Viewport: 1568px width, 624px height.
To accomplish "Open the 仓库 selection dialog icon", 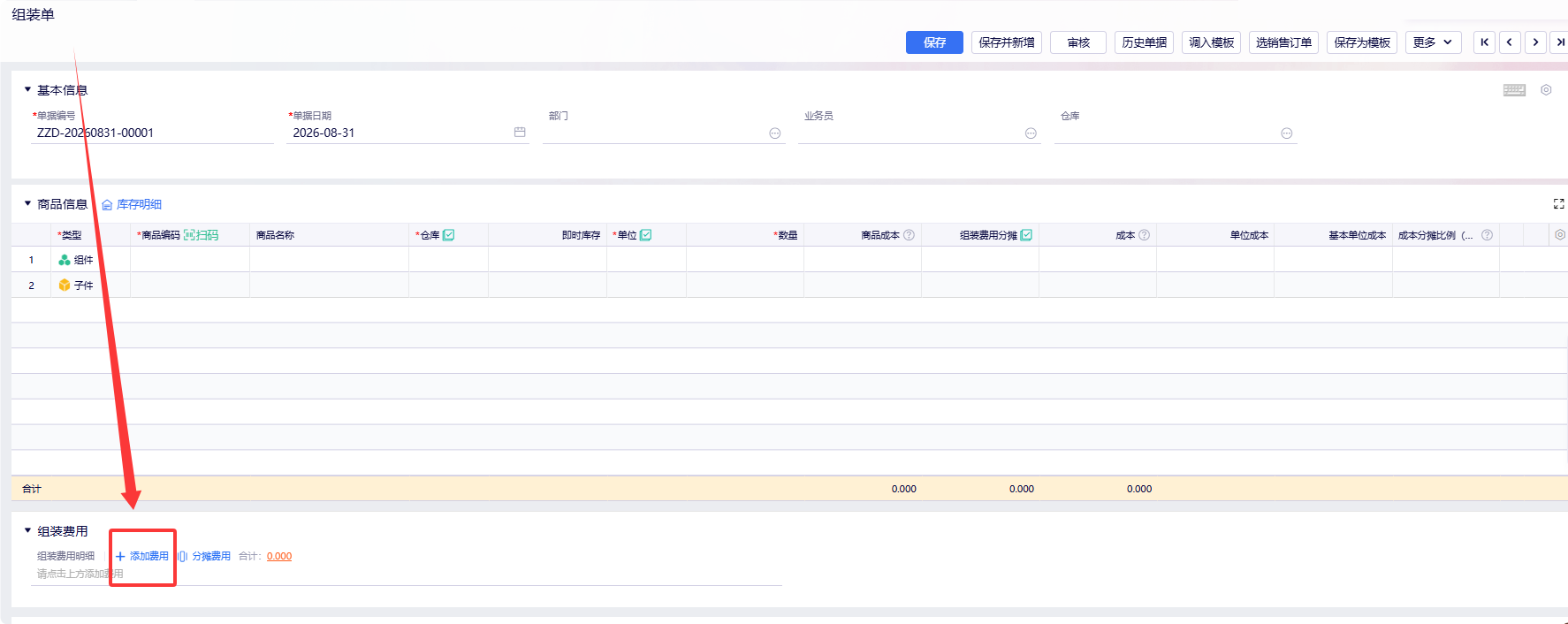I will (1287, 133).
